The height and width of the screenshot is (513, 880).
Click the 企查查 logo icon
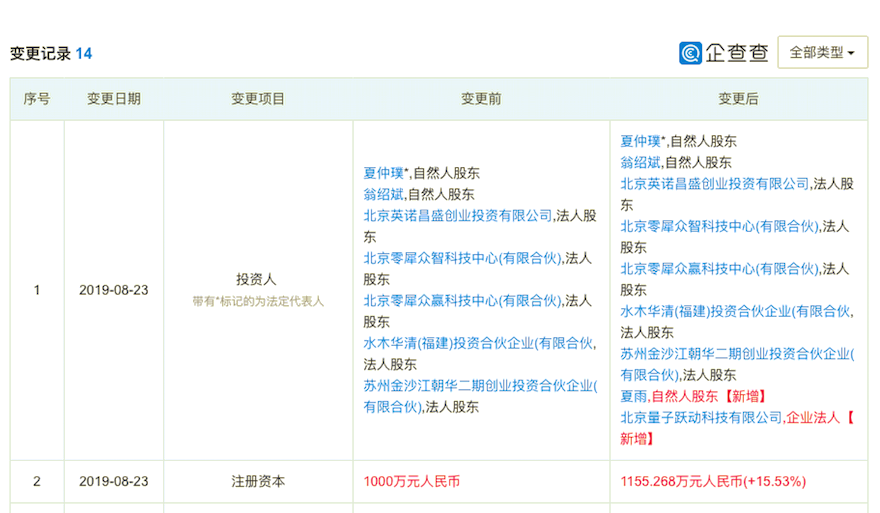click(x=690, y=53)
